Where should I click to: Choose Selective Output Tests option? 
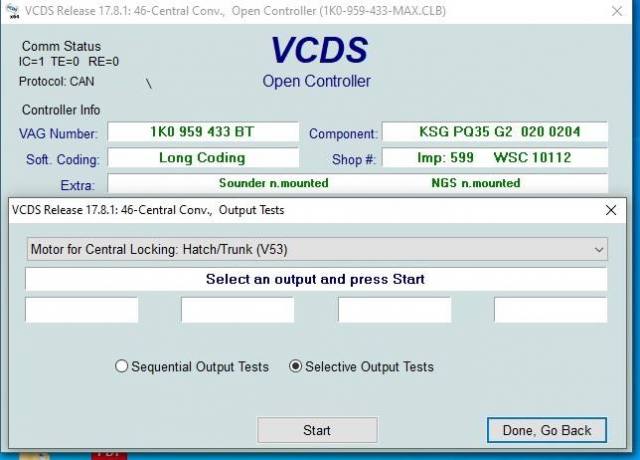coord(295,367)
